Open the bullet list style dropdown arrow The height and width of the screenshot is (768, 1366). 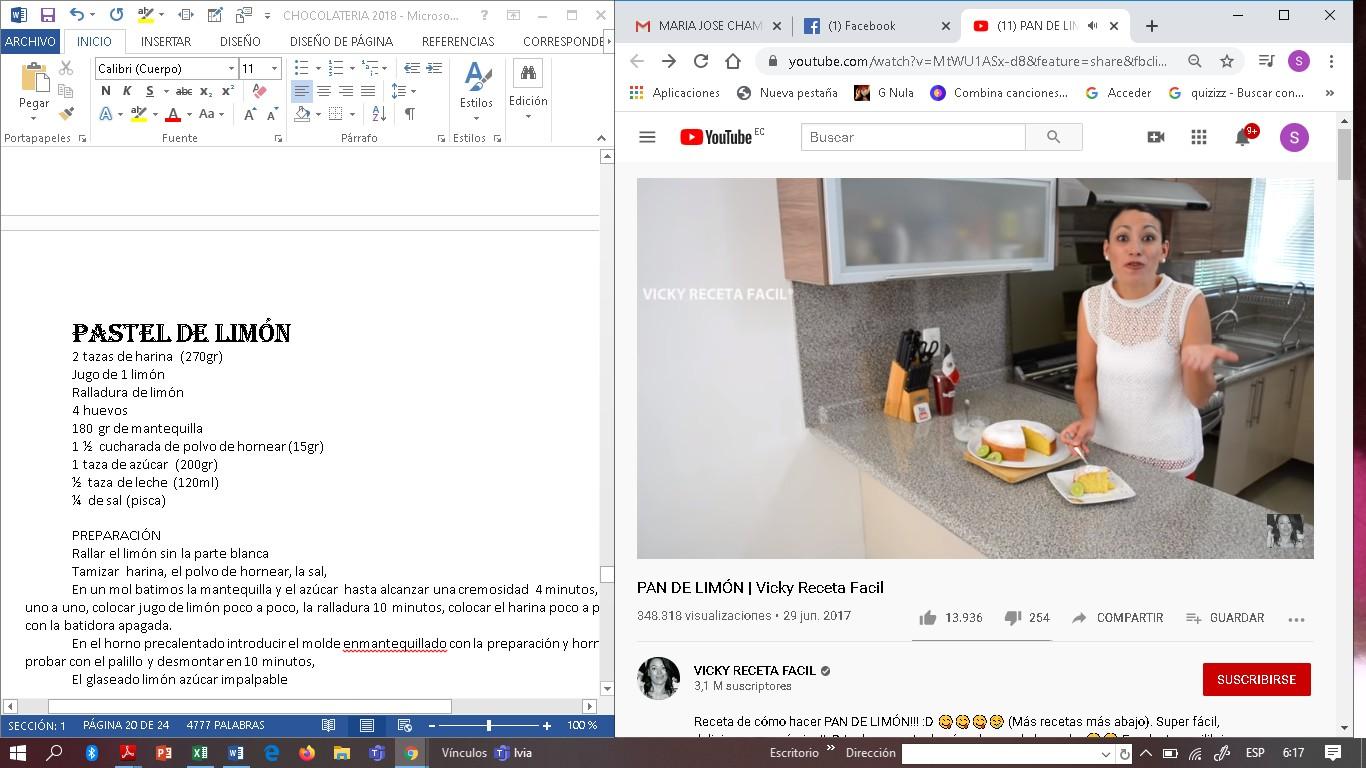click(x=318, y=68)
